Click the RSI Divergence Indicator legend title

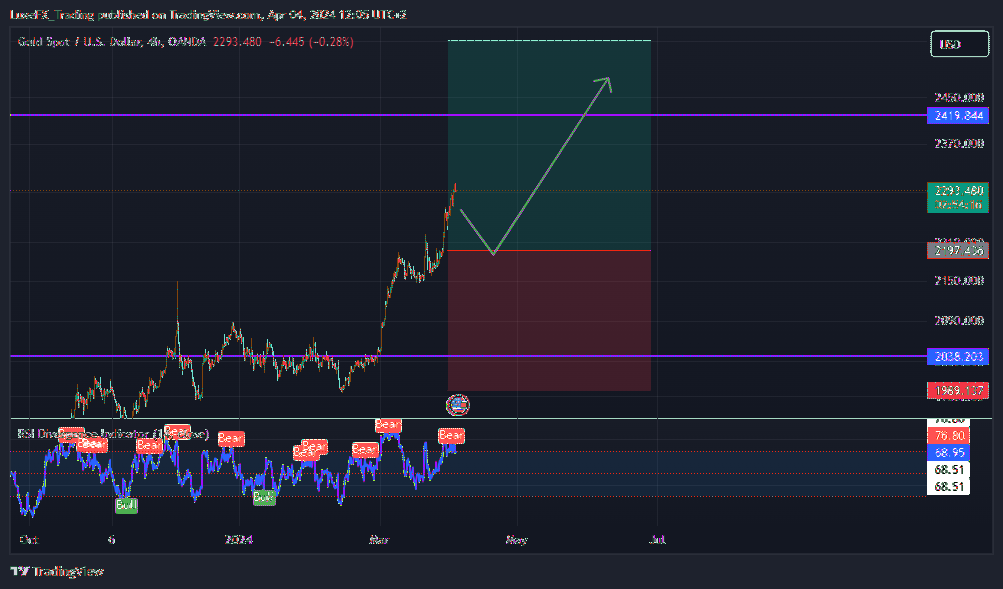pyautogui.click(x=113, y=434)
